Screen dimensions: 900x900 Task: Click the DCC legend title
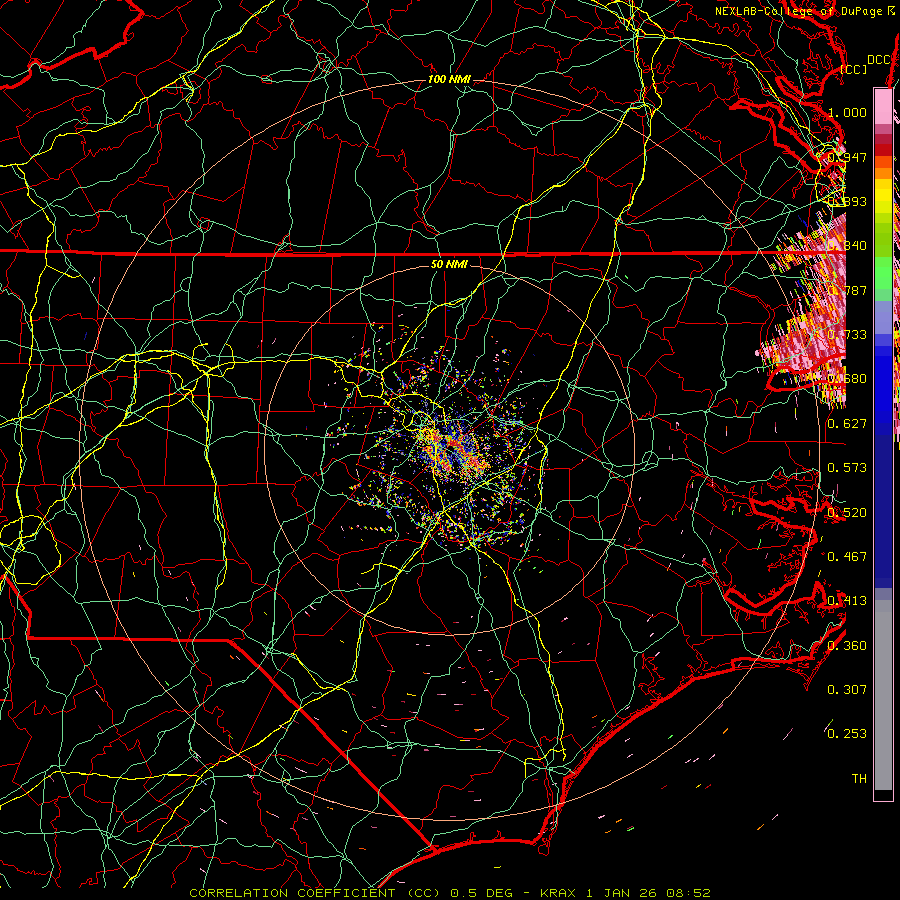point(878,60)
